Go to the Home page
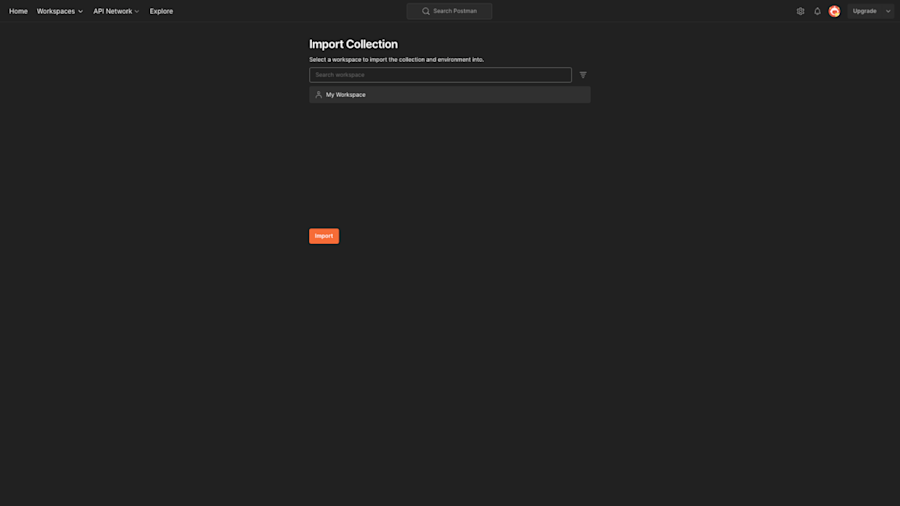The height and width of the screenshot is (506, 900). click(18, 11)
